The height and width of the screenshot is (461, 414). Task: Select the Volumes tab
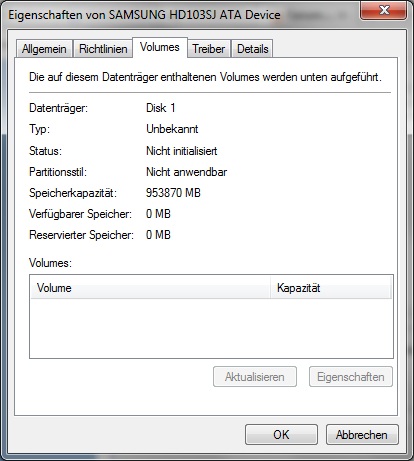point(160,47)
